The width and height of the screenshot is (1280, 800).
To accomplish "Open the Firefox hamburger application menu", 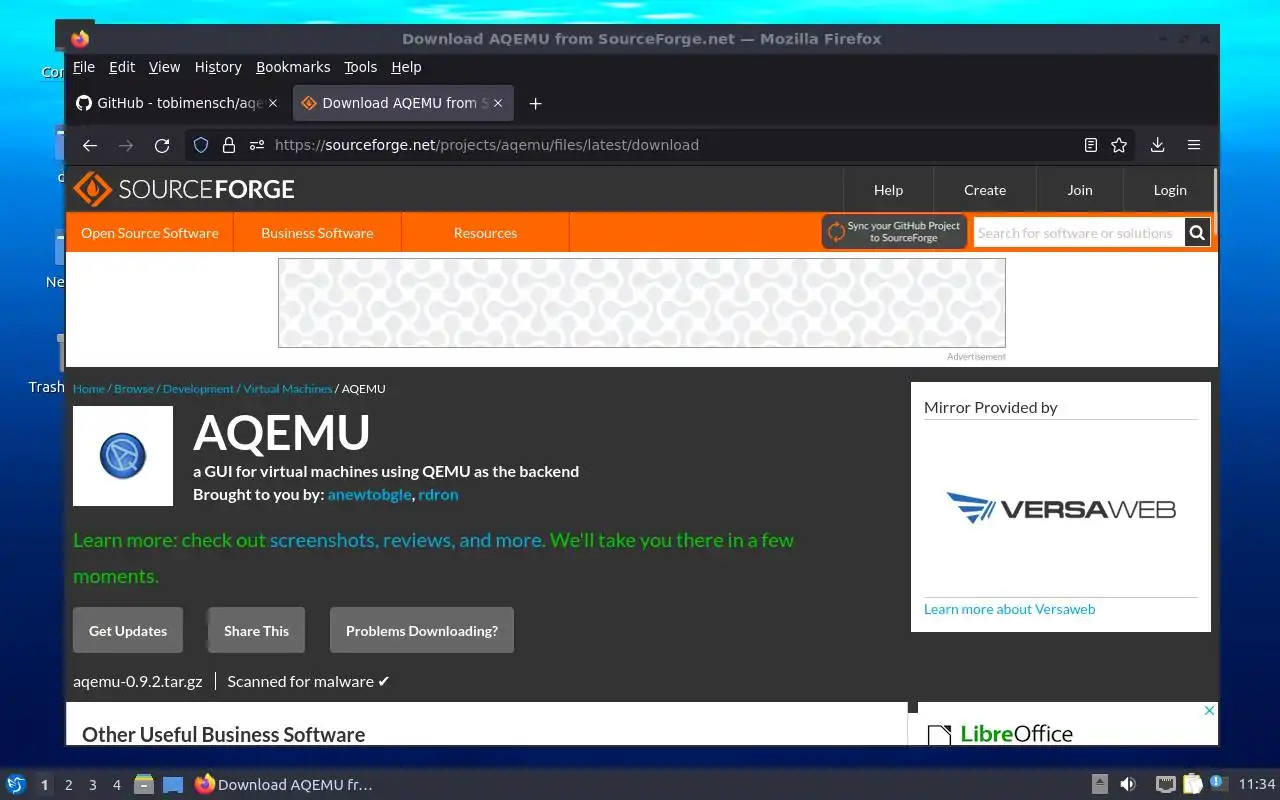I will point(1194,145).
